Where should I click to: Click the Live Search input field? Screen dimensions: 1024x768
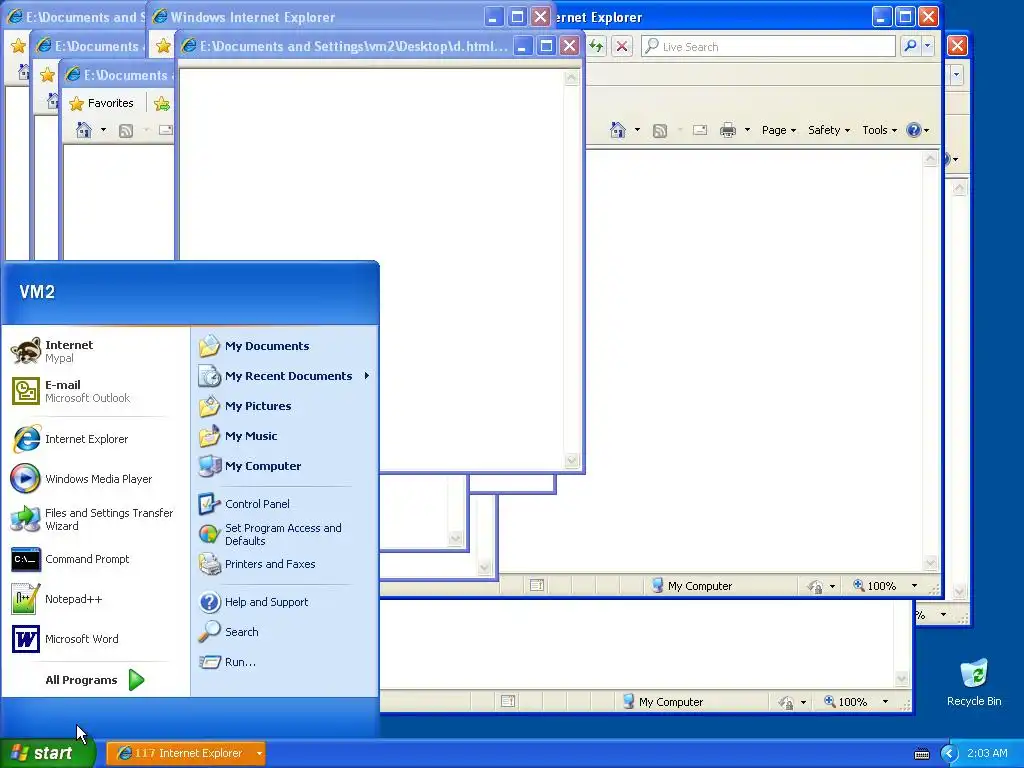[x=768, y=46]
